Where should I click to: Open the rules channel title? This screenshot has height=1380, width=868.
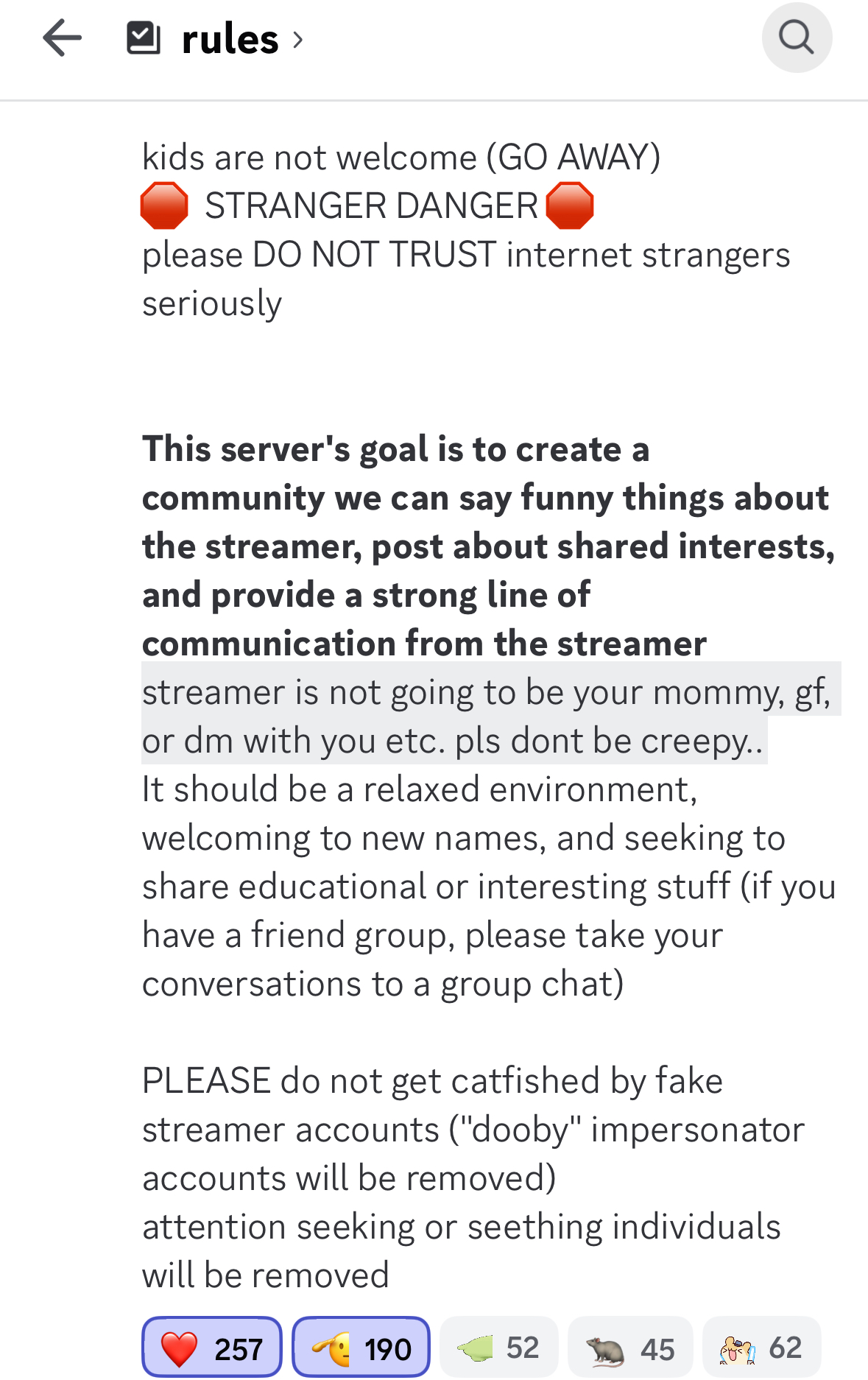pyautogui.click(x=230, y=39)
